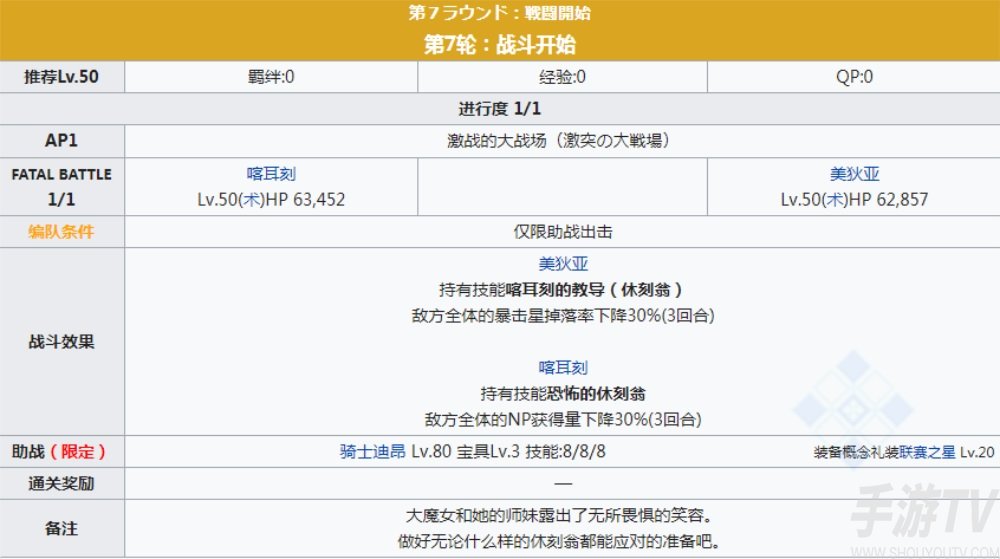Click the 第7轮：战斗开始 header title

click(499, 45)
